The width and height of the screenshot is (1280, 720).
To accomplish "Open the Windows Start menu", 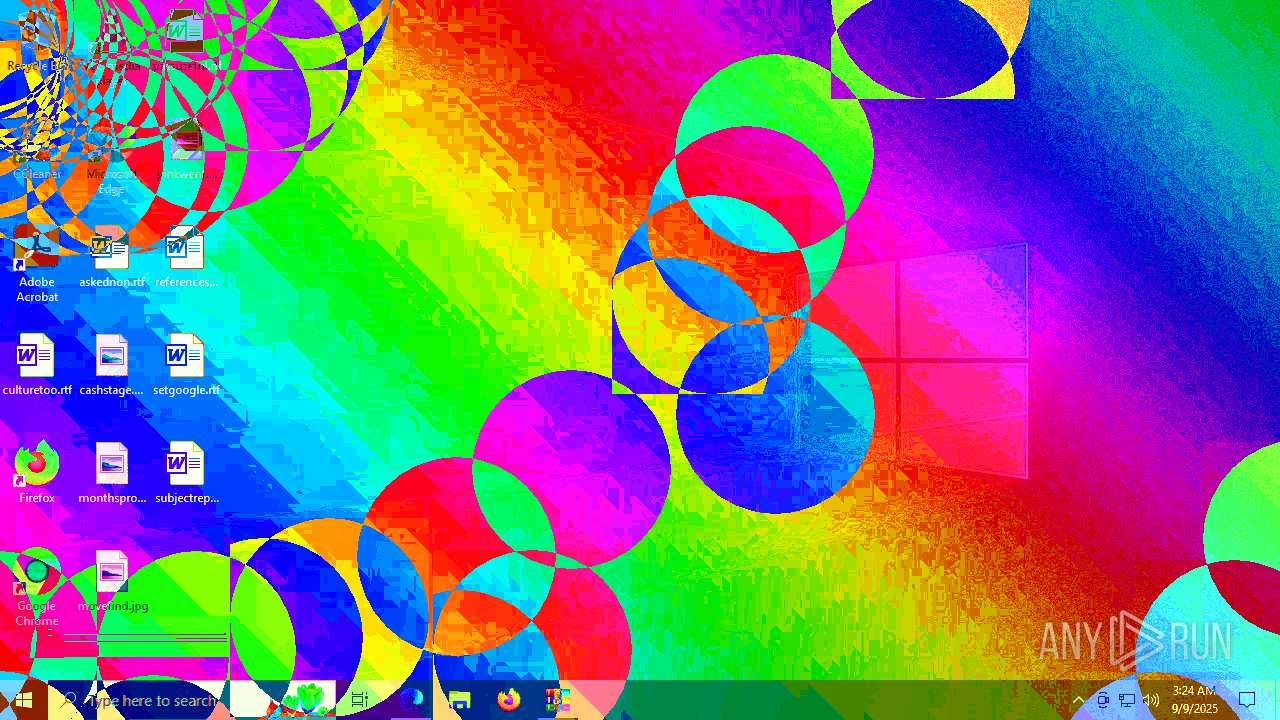I will tap(24, 700).
